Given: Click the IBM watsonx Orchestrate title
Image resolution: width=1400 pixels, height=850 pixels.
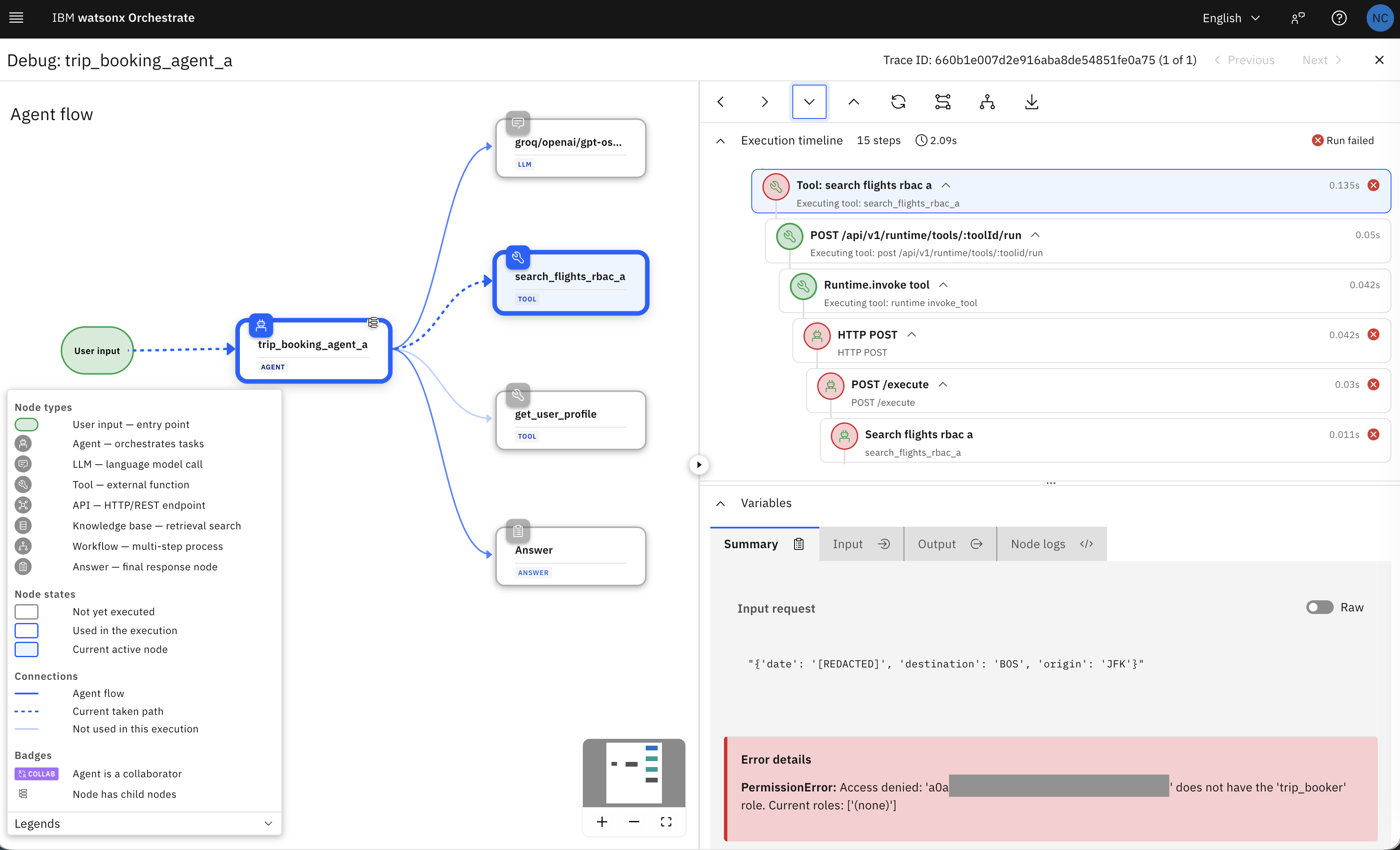Looking at the screenshot, I should 123,18.
